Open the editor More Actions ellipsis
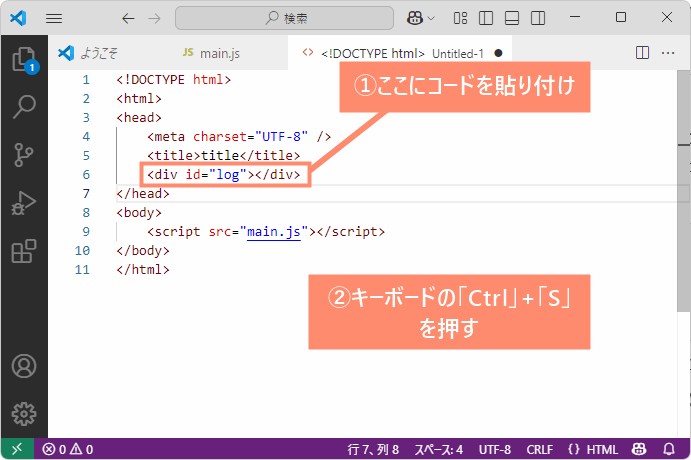 pos(668,53)
